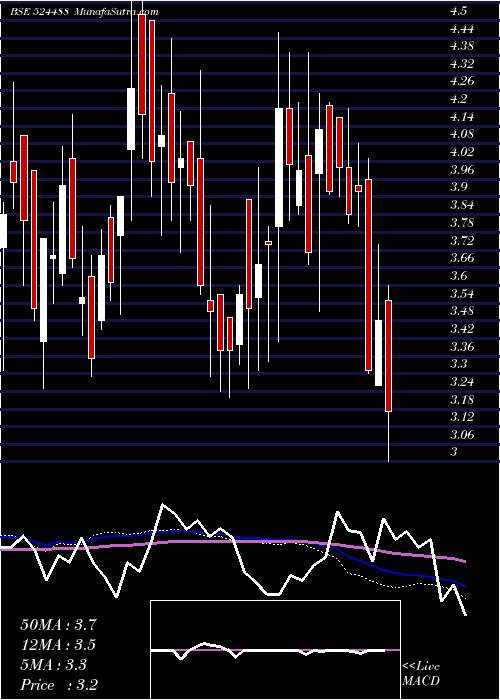500x700 pixels.
Task: Click the 12MA : 3.5 readout
Action: [58, 645]
